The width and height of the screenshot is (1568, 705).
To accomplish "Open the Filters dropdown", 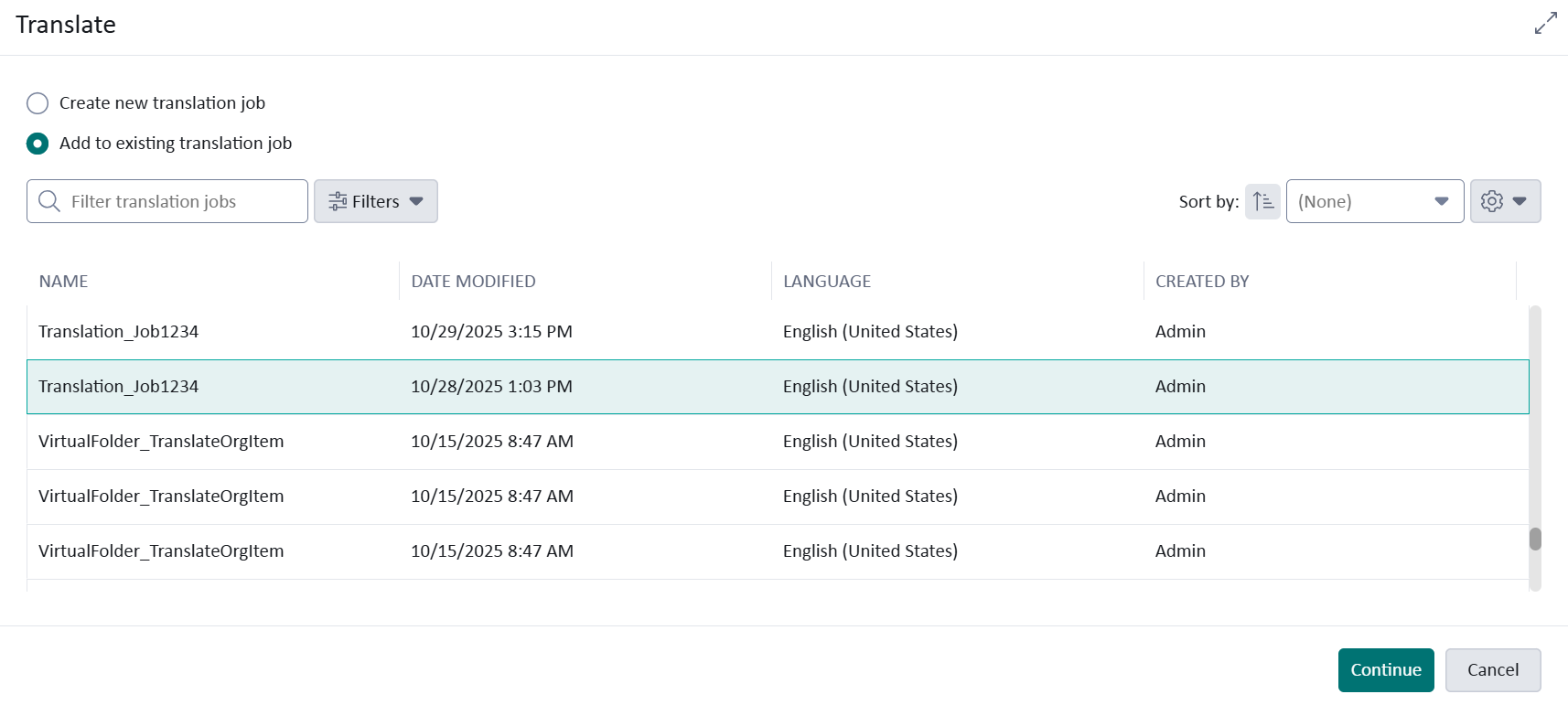I will point(375,201).
